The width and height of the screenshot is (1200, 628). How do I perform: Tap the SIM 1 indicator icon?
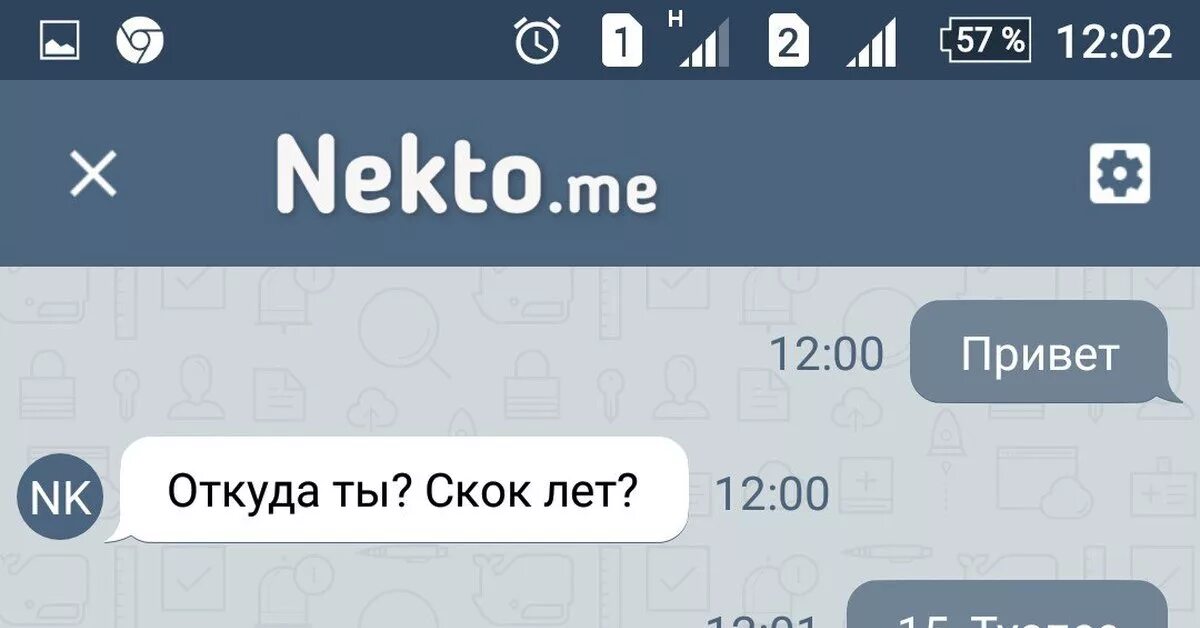tap(622, 43)
